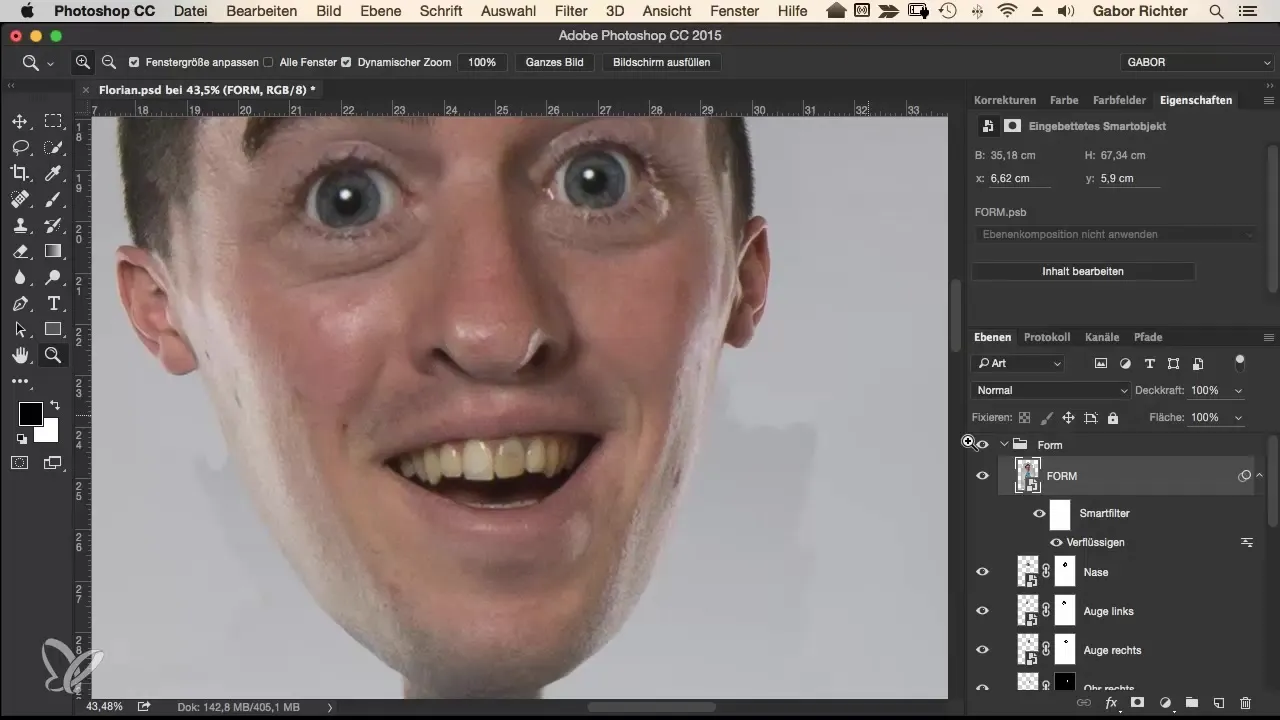Toggle Fenstergröße anpassen checkbox
1280x720 pixels.
(x=135, y=62)
